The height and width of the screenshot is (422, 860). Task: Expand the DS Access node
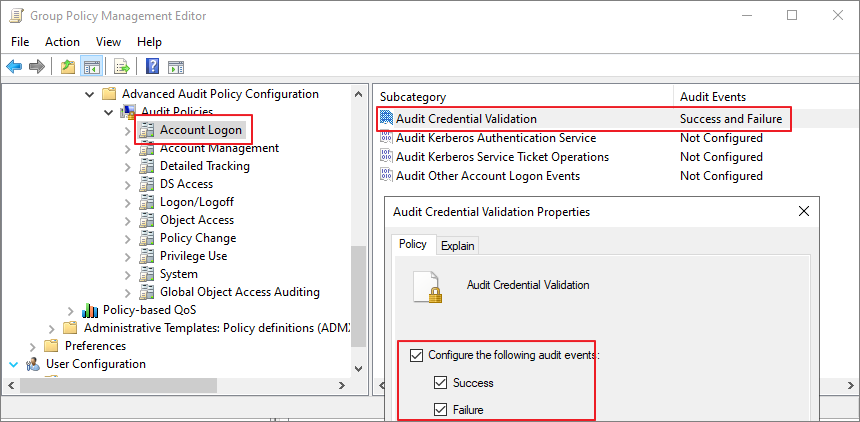127,184
